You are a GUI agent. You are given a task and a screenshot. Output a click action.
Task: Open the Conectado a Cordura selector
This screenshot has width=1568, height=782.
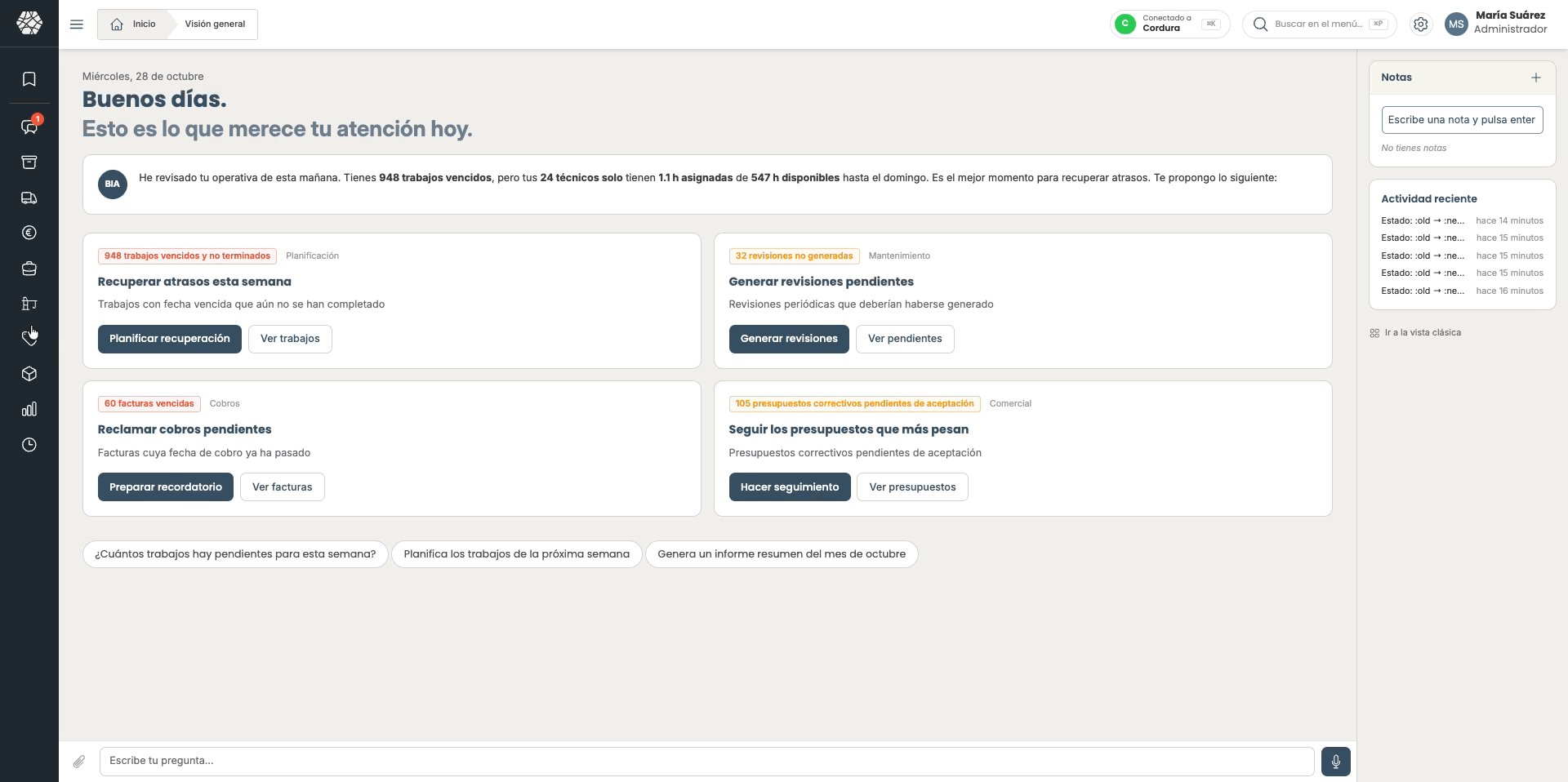coord(1169,24)
